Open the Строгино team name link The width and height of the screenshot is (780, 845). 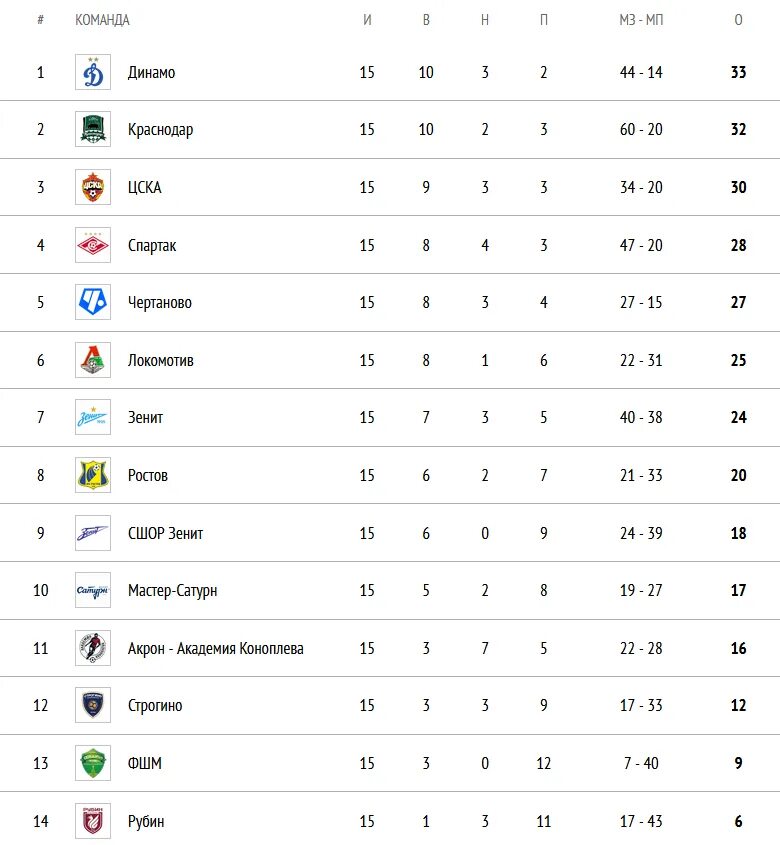pos(155,705)
